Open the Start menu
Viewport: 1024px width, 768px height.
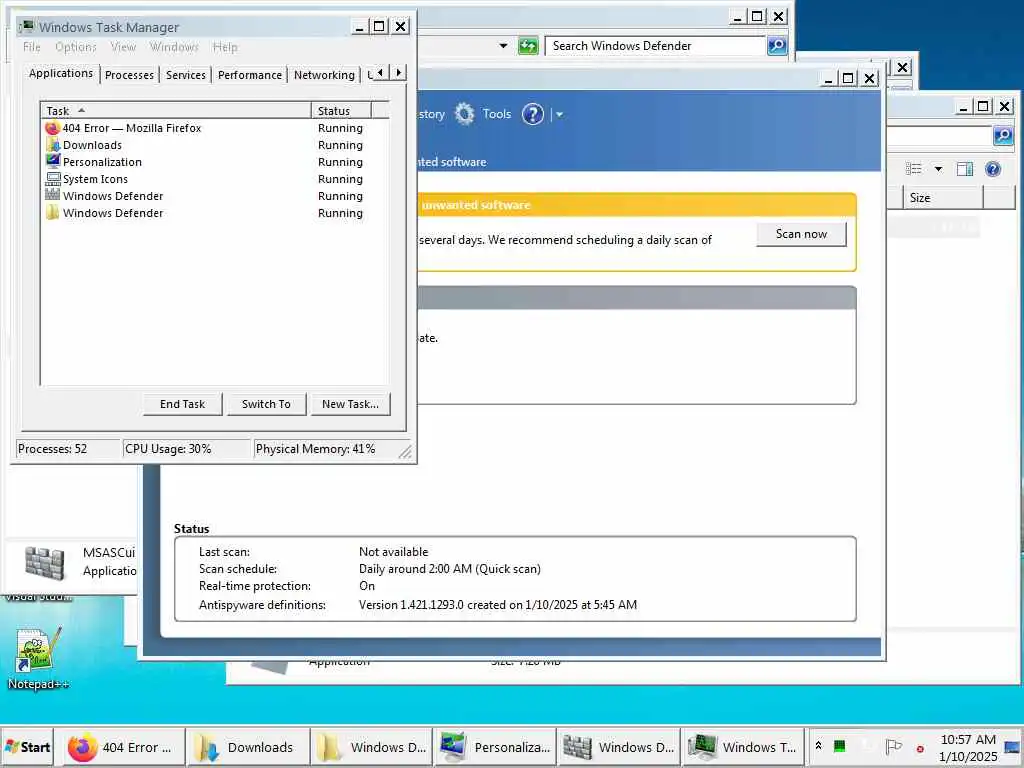coord(27,747)
